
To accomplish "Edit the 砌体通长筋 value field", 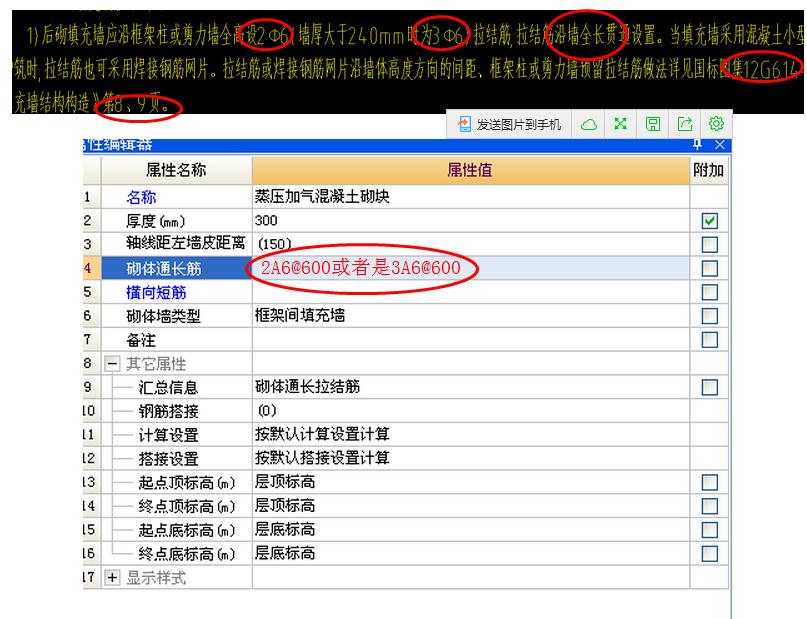I will (x=470, y=268).
